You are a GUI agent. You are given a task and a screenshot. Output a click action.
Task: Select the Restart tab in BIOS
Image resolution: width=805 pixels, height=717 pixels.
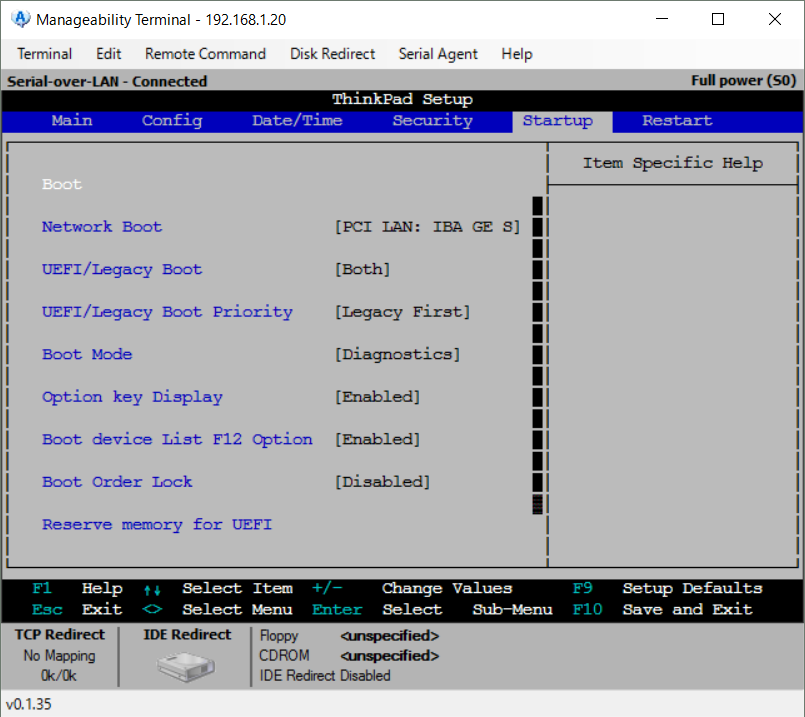pos(677,121)
